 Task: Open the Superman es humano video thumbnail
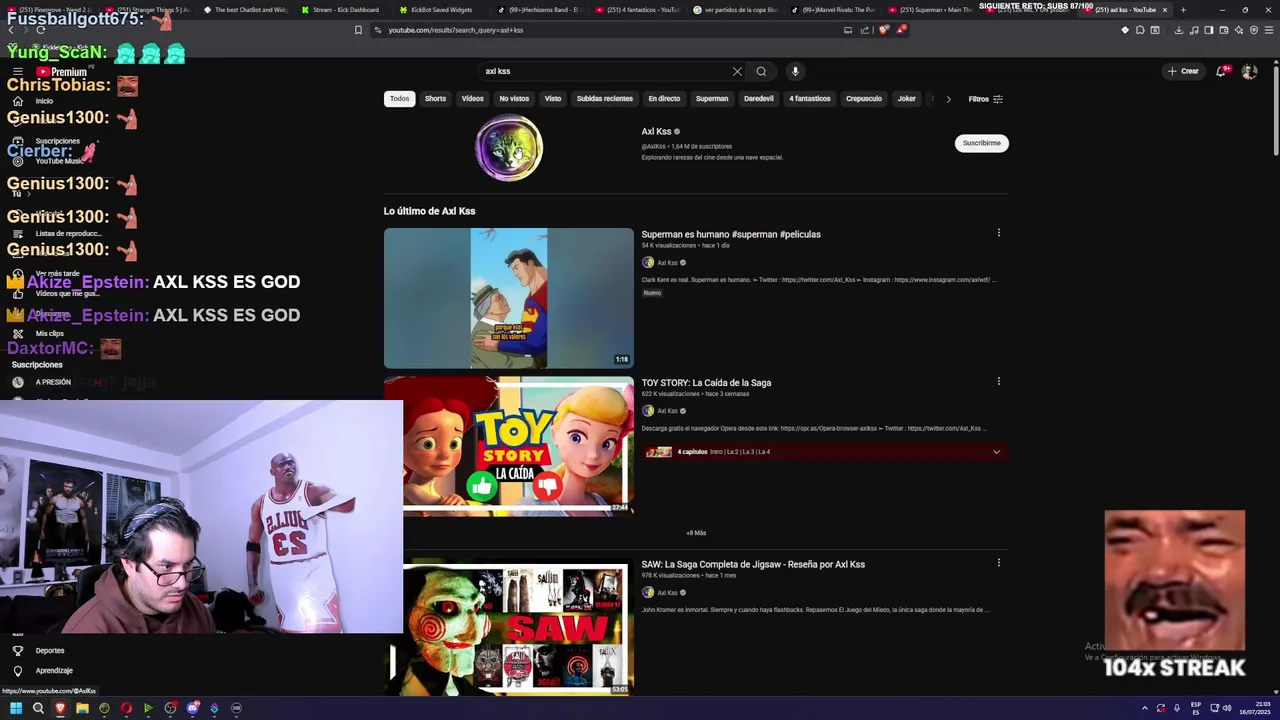pos(509,298)
